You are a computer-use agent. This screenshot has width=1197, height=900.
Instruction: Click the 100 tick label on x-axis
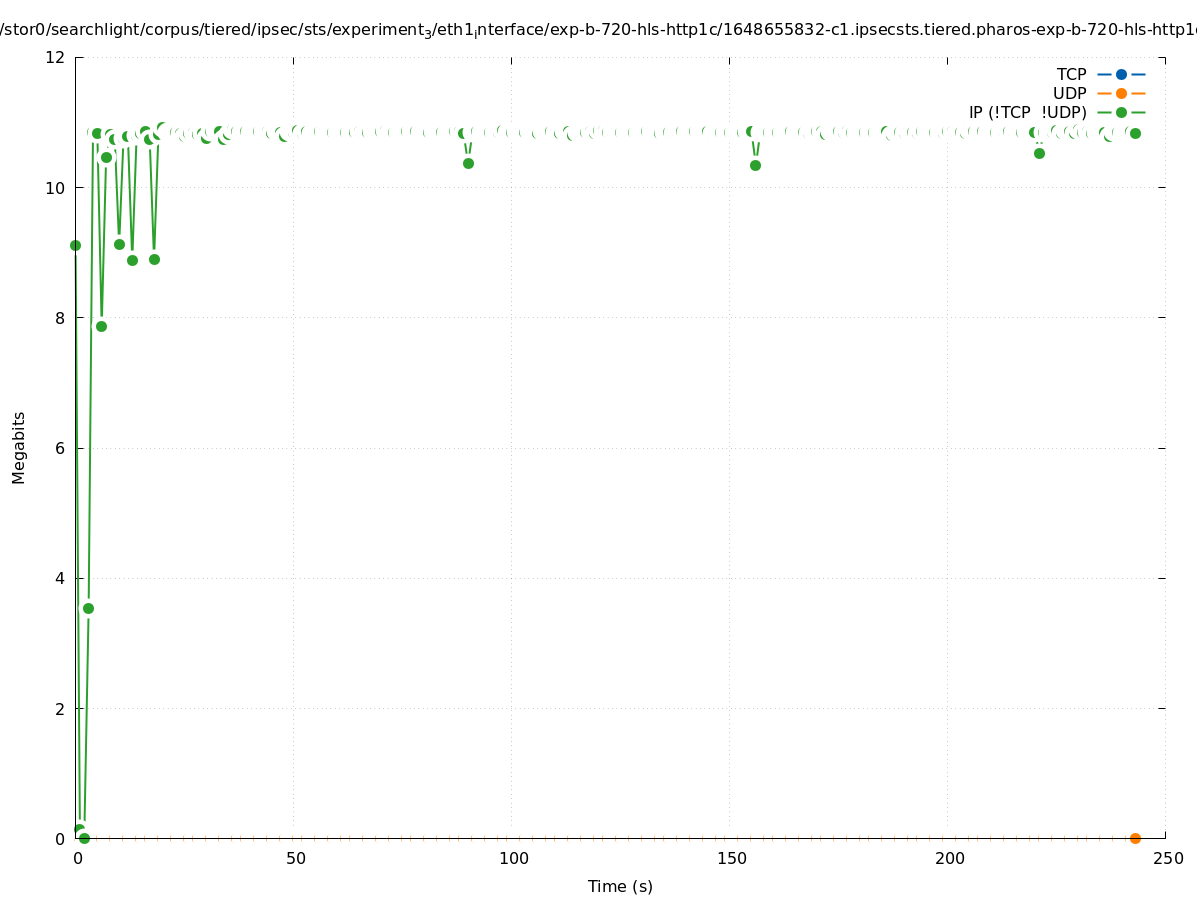point(513,858)
